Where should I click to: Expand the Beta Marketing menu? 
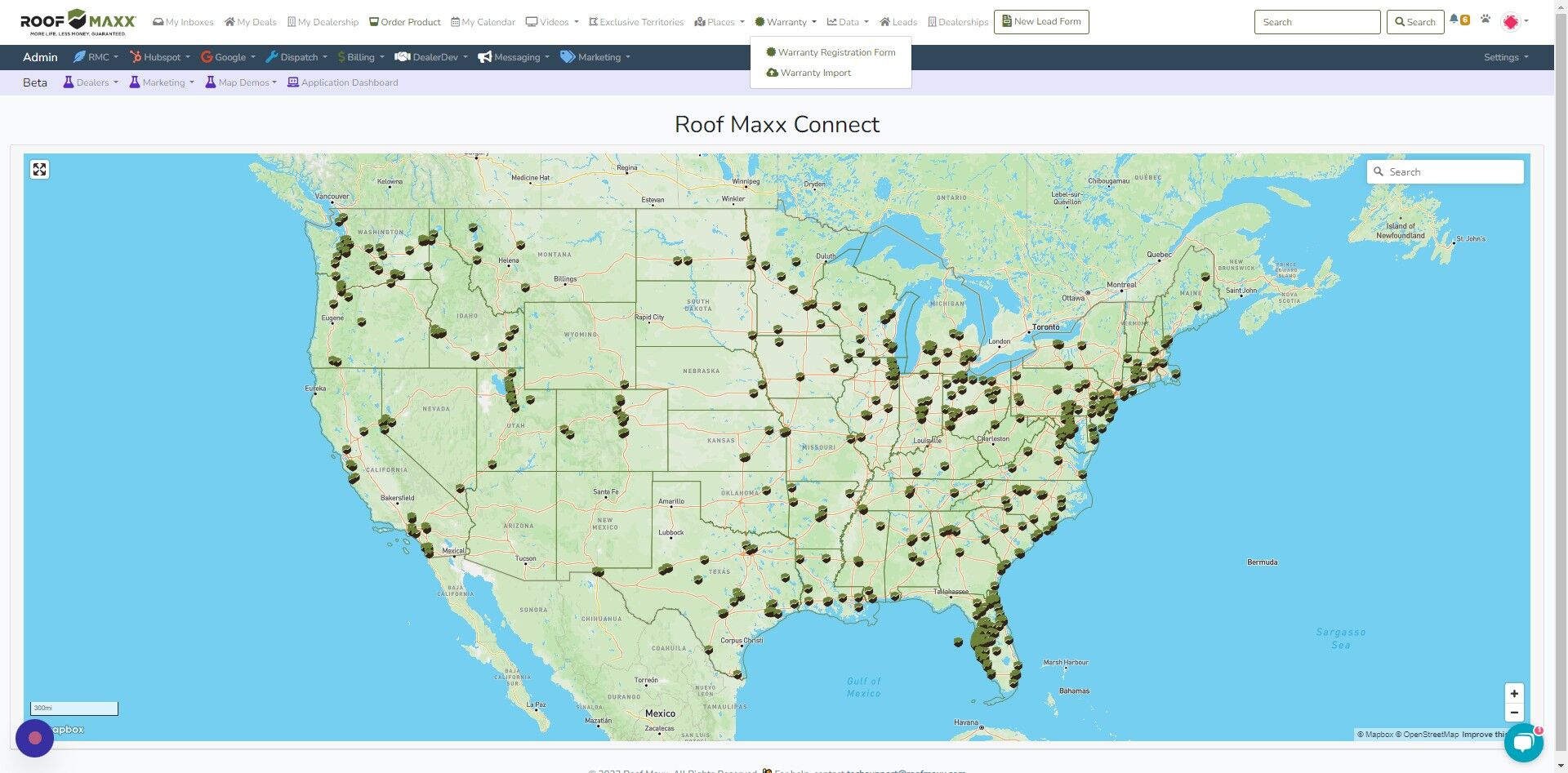pos(162,82)
